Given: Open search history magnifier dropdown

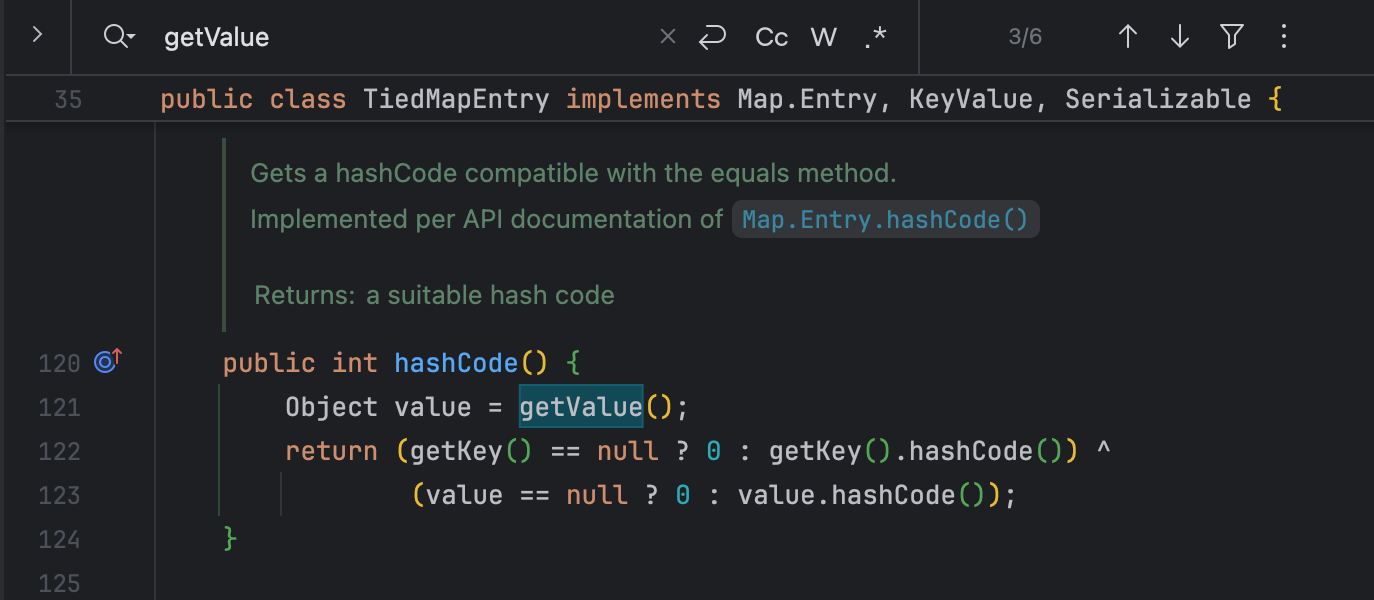Looking at the screenshot, I should (x=119, y=37).
